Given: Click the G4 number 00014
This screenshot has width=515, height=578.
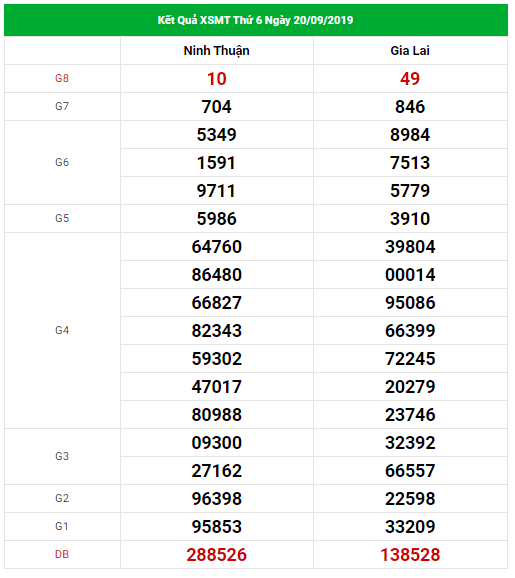Looking at the screenshot, I should coord(410,275).
